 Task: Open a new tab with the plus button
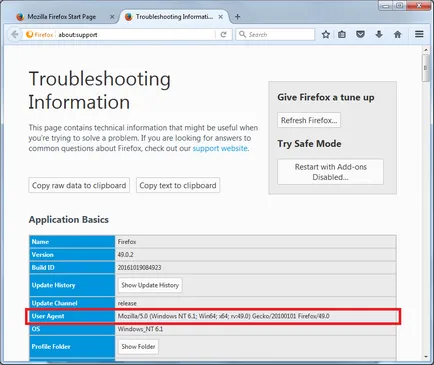[x=237, y=17]
